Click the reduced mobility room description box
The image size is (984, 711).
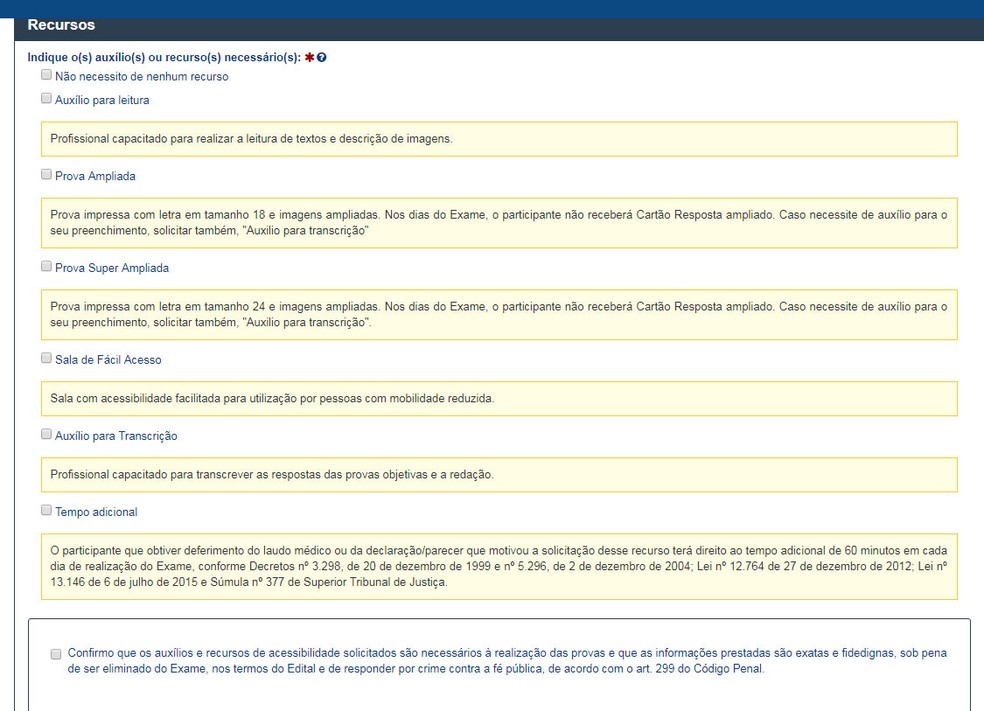tap(498, 399)
